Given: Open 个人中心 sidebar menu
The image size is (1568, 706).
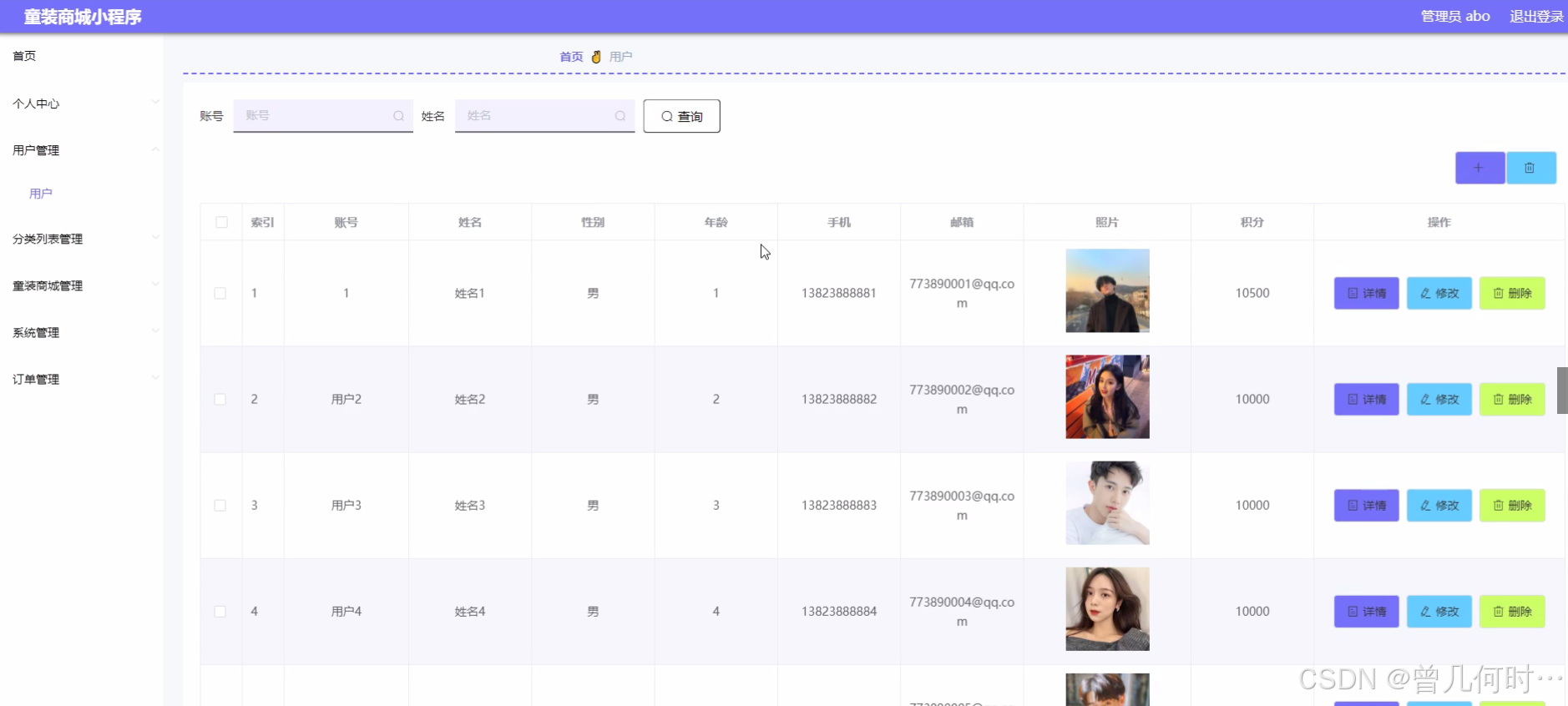Looking at the screenshot, I should click(x=36, y=103).
